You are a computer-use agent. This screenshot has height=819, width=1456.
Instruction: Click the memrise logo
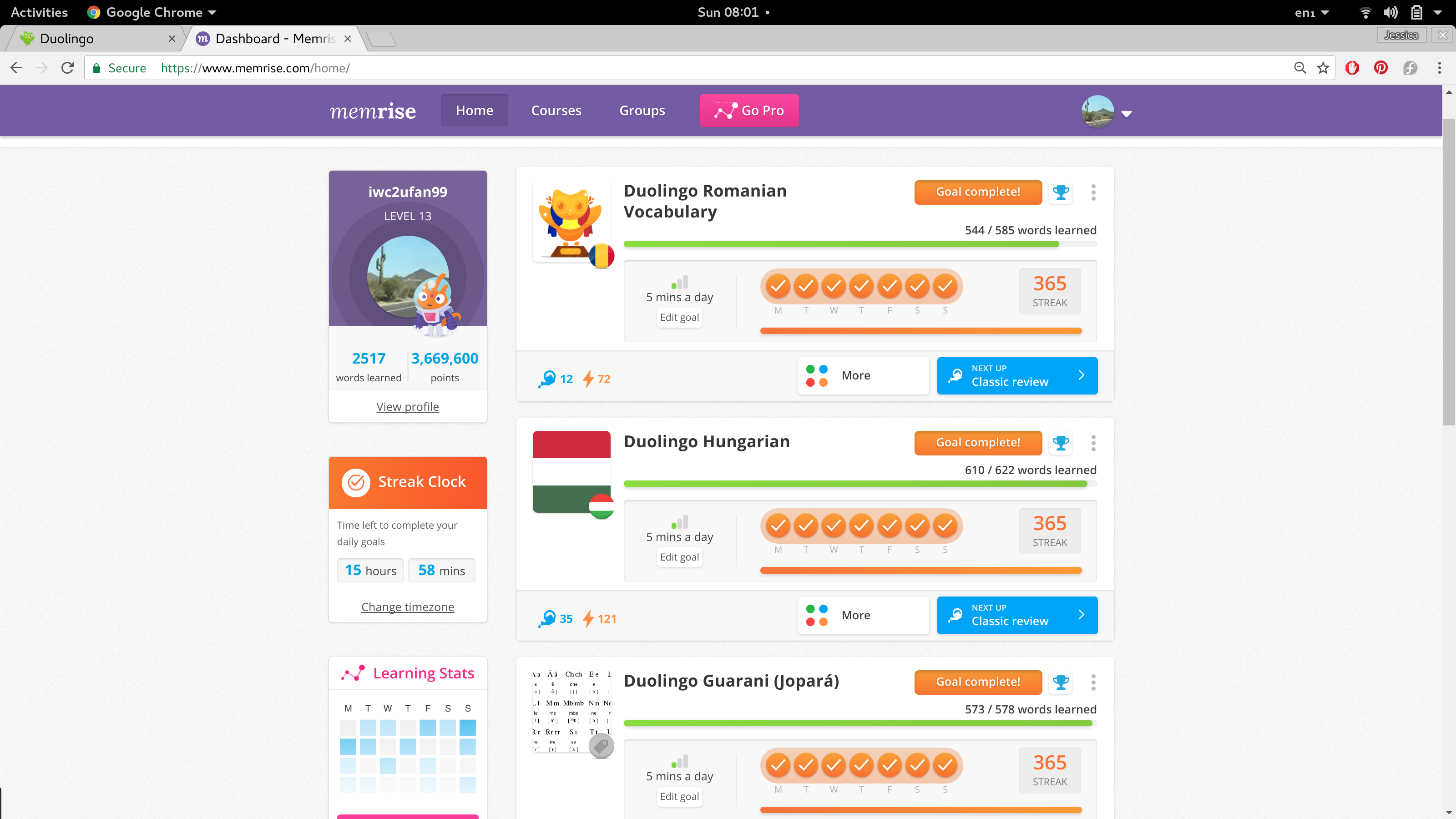click(373, 111)
